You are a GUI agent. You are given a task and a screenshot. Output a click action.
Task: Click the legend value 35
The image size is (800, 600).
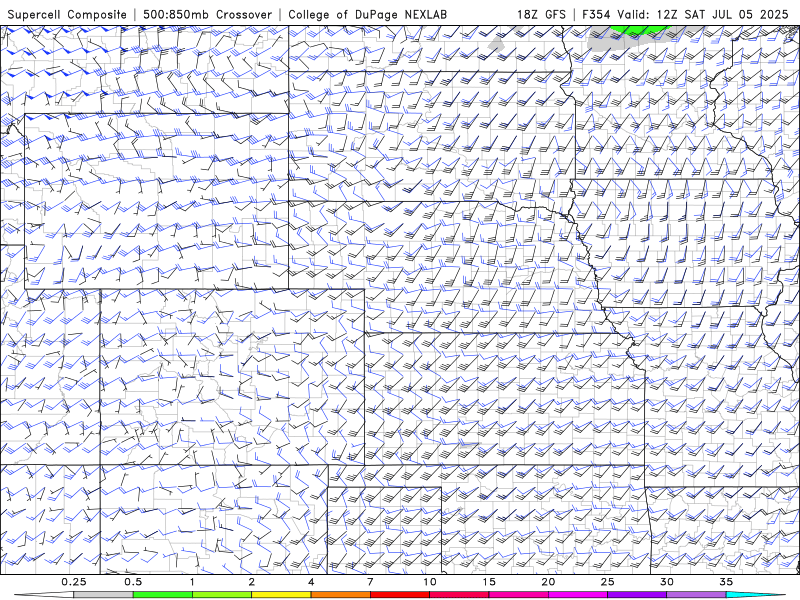pyautogui.click(x=726, y=582)
